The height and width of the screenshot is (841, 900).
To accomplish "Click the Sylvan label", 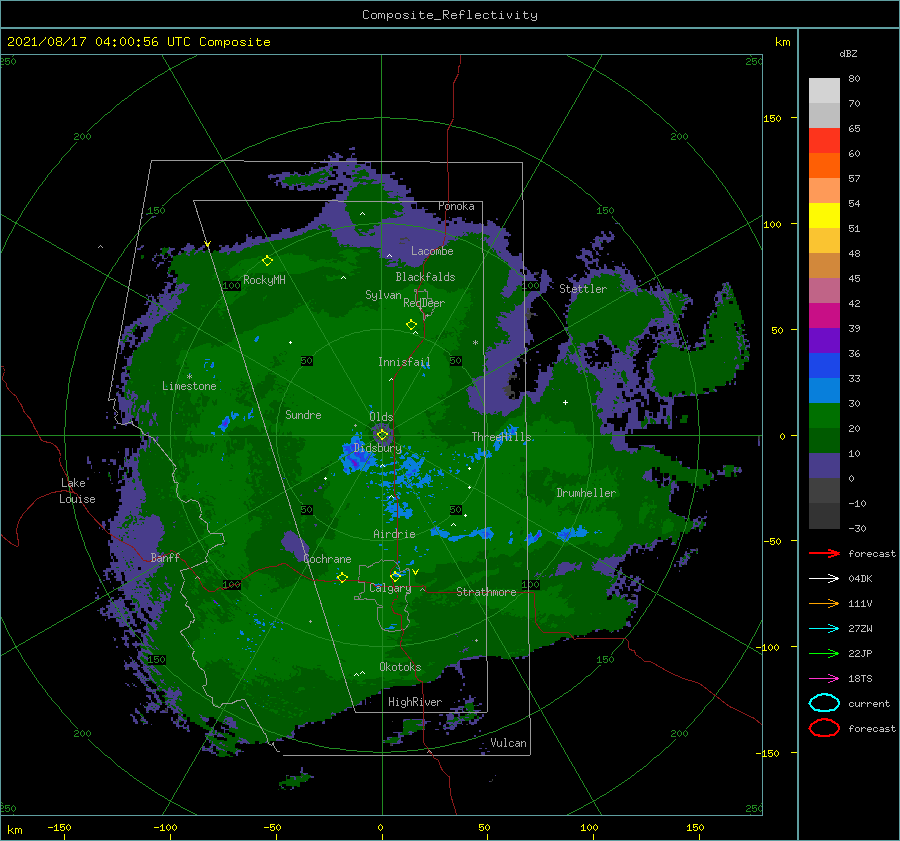I will tap(383, 295).
